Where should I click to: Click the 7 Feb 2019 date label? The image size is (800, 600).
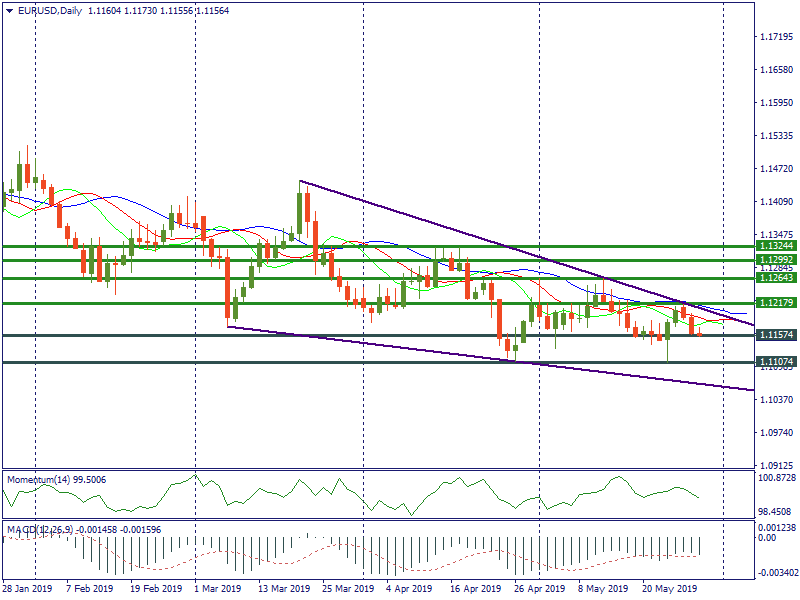[90, 589]
